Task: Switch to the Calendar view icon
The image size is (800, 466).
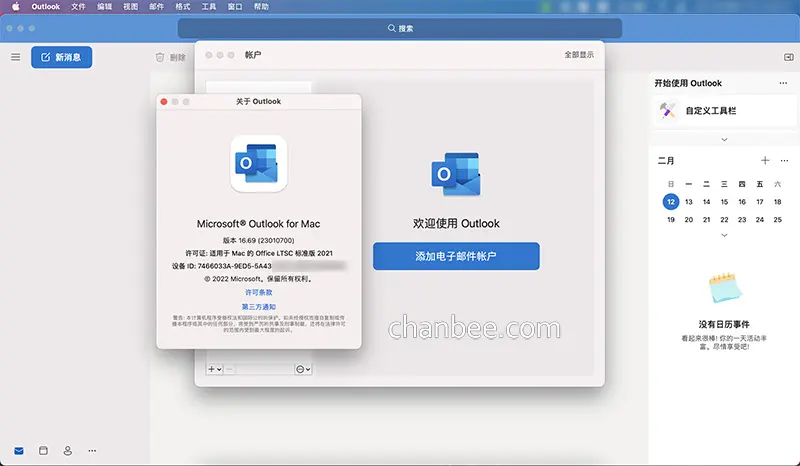Action: (x=43, y=450)
